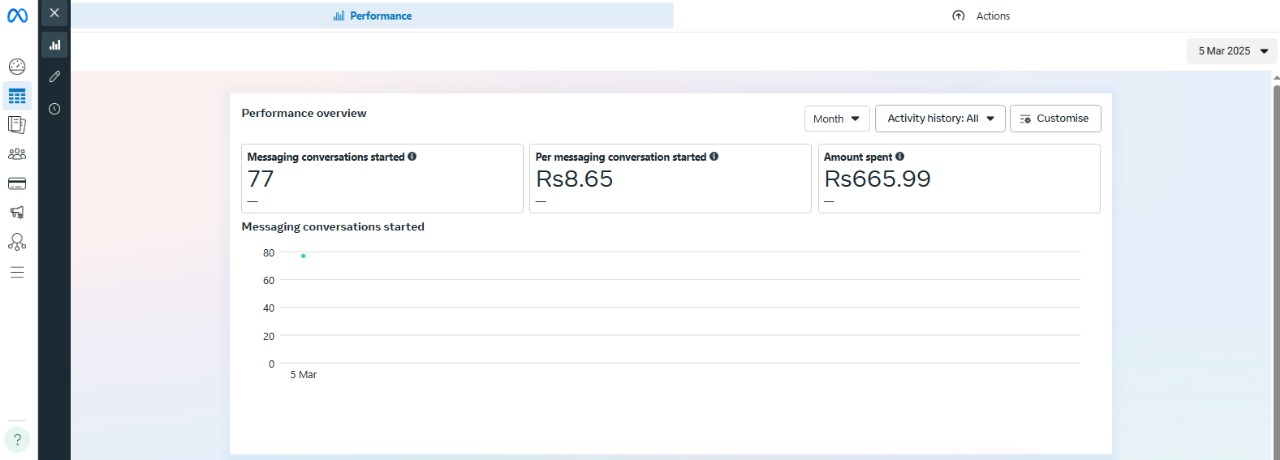Select the pencil Edit icon
1280x460 pixels.
tap(54, 77)
